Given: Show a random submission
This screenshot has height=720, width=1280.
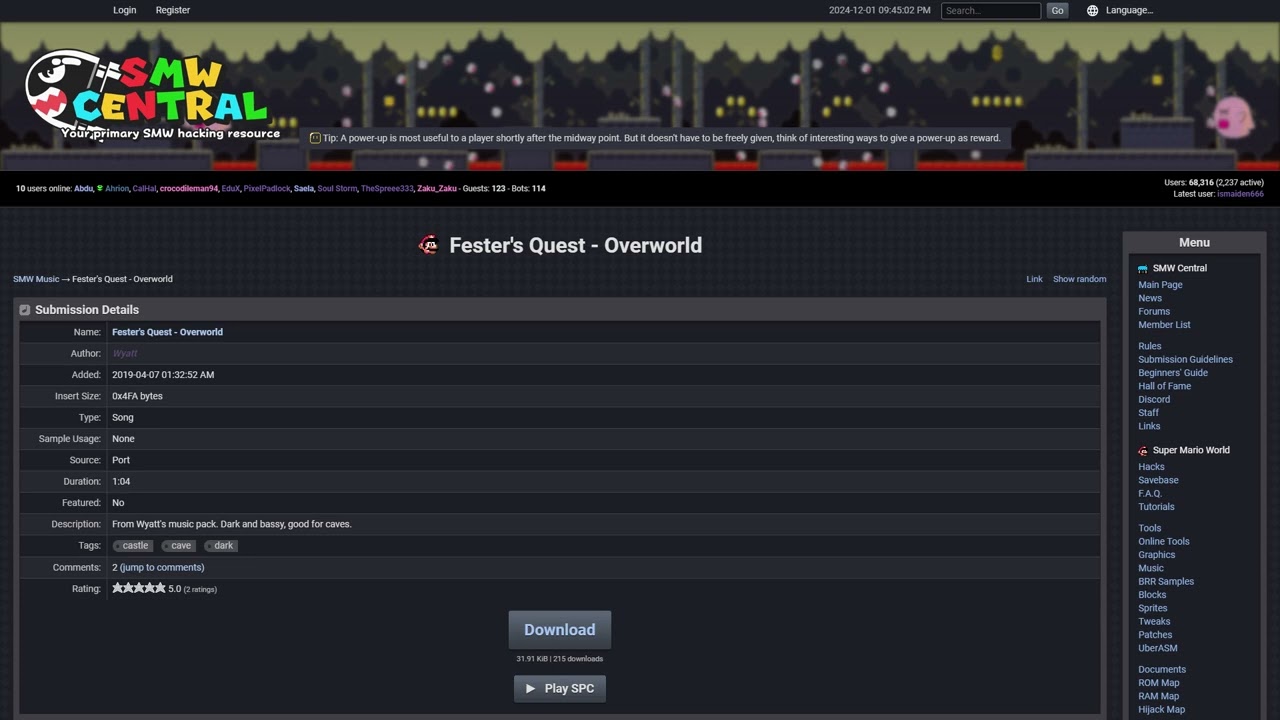Looking at the screenshot, I should [x=1079, y=279].
